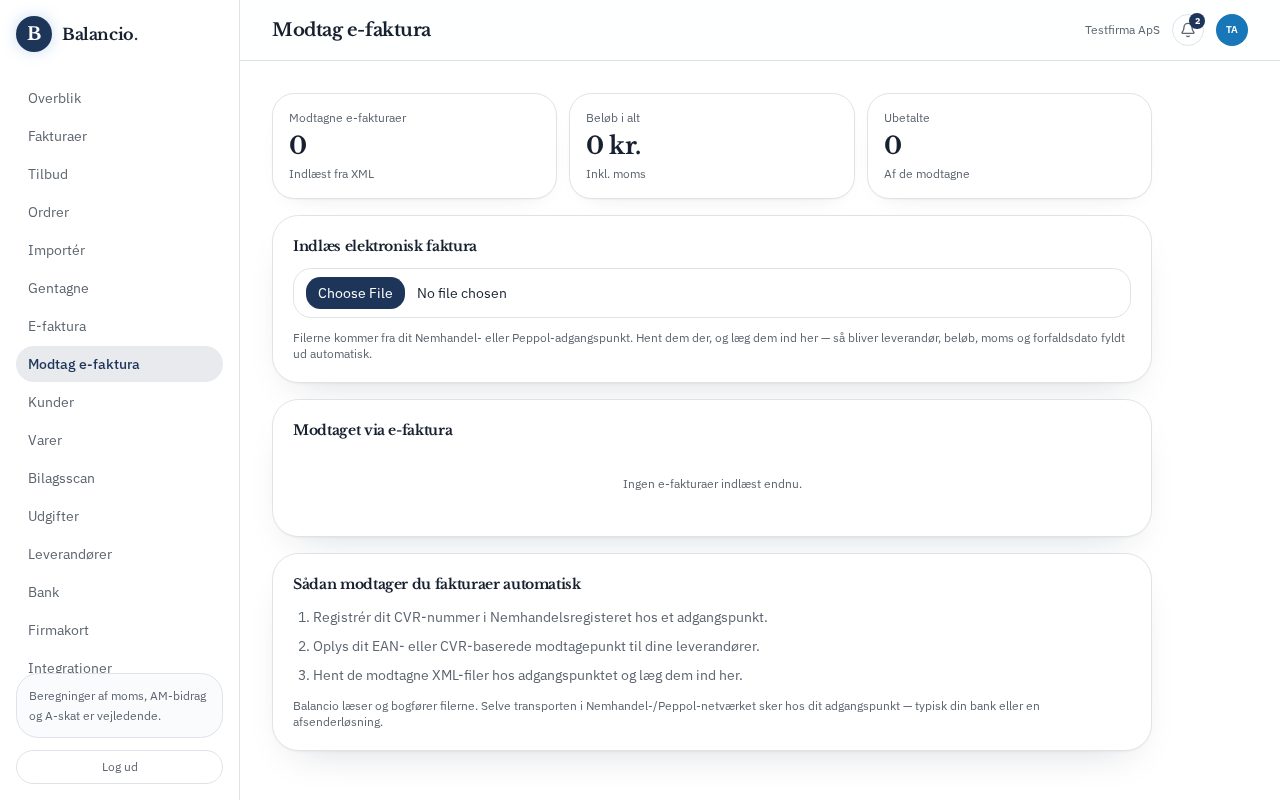The image size is (1280, 800).
Task: Click step 'Oplys dit EAN- eller CVR-baserede' text
Action: tap(536, 646)
